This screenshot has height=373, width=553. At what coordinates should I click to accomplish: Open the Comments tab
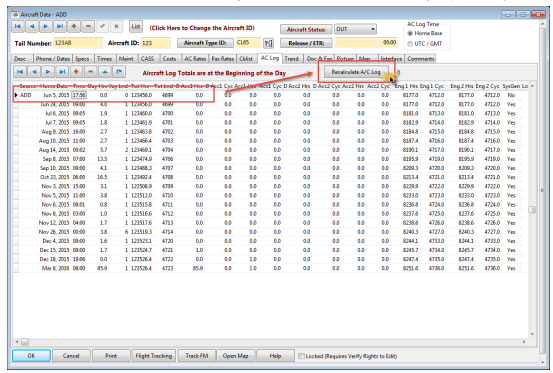point(421,59)
